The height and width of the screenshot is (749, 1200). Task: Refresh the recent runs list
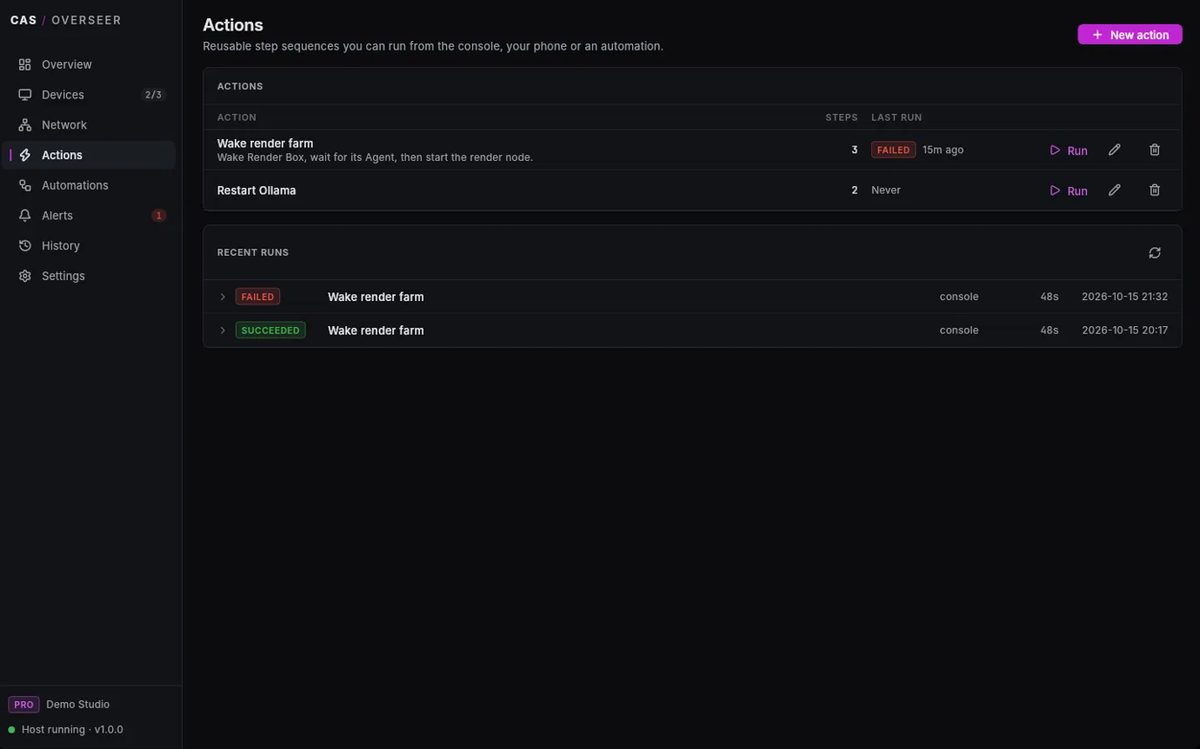[1154, 253]
